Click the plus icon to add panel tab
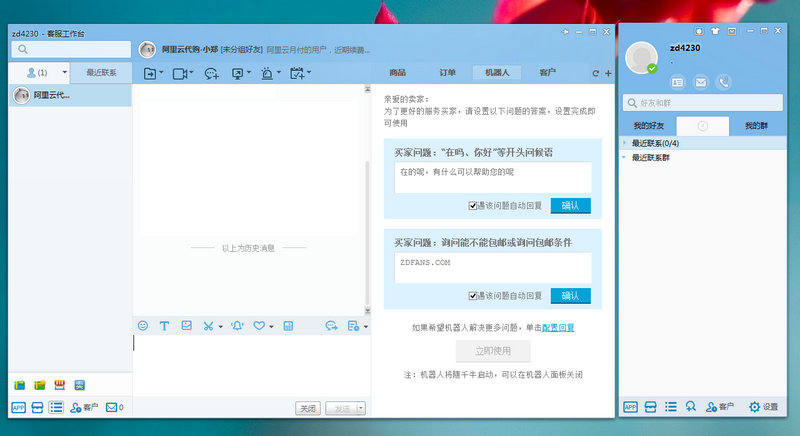 tap(608, 73)
